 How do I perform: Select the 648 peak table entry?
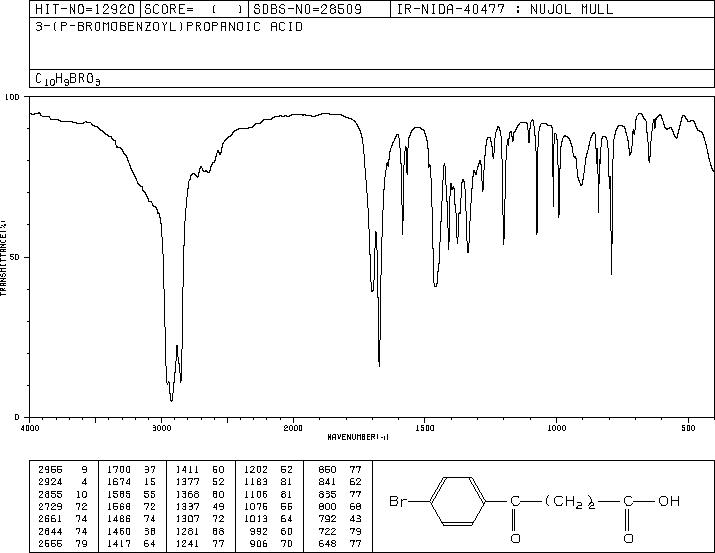tap(340, 544)
